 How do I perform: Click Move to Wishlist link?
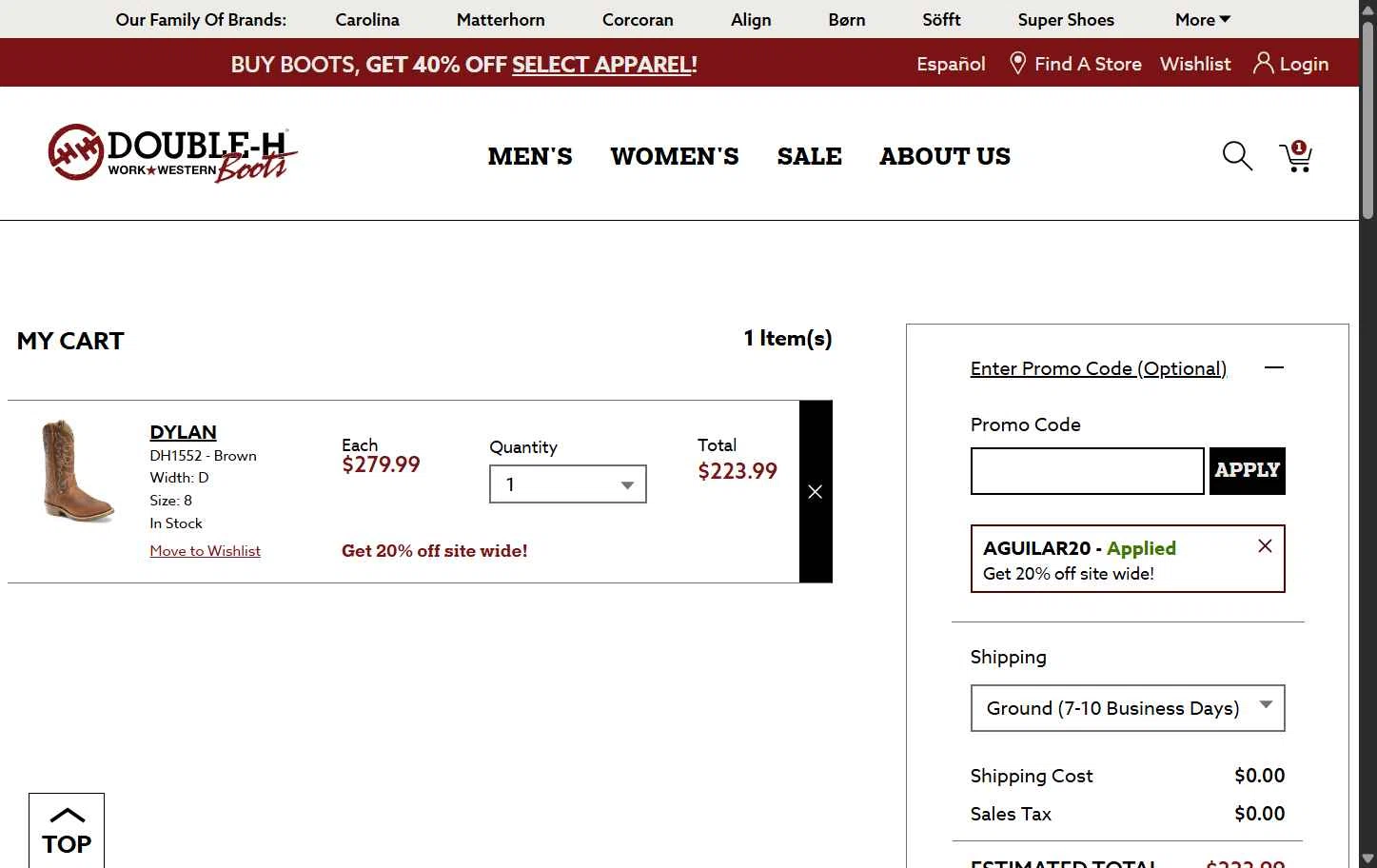pyautogui.click(x=205, y=551)
